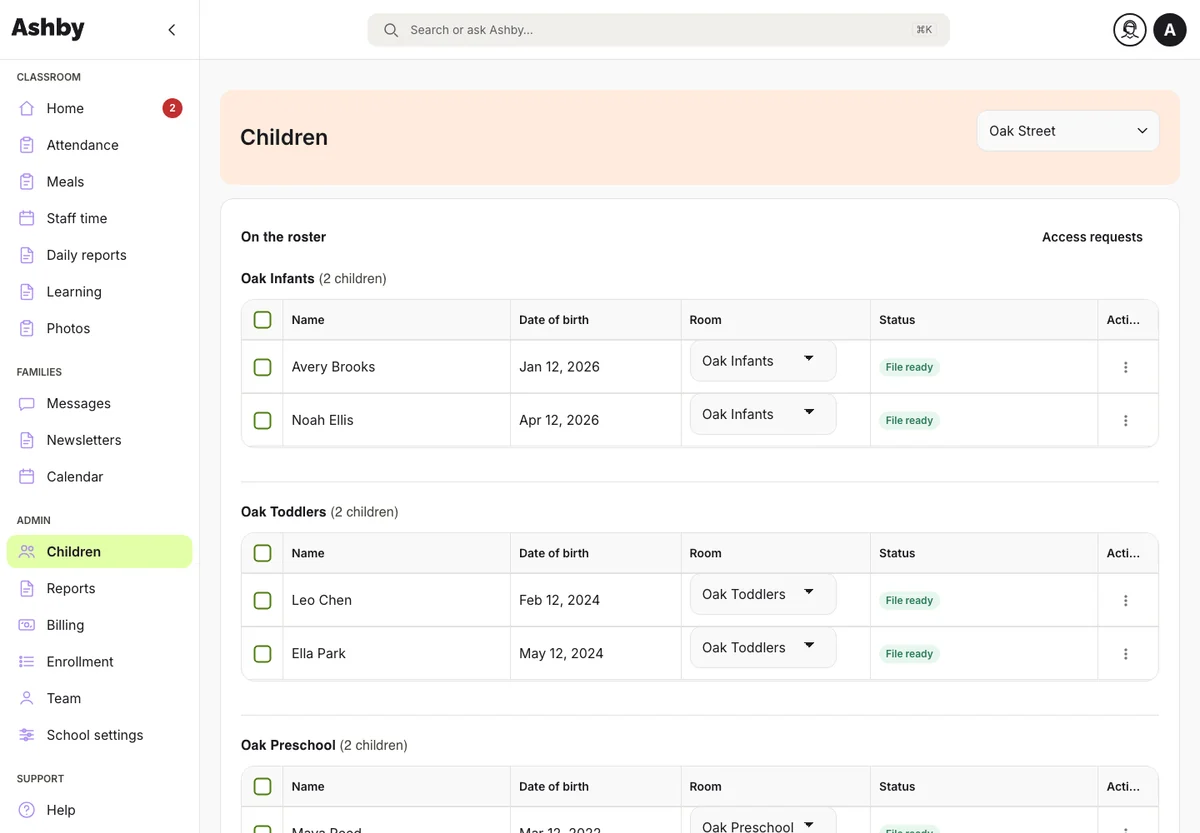Open room dropdown for Avery Brooks

[x=763, y=361]
